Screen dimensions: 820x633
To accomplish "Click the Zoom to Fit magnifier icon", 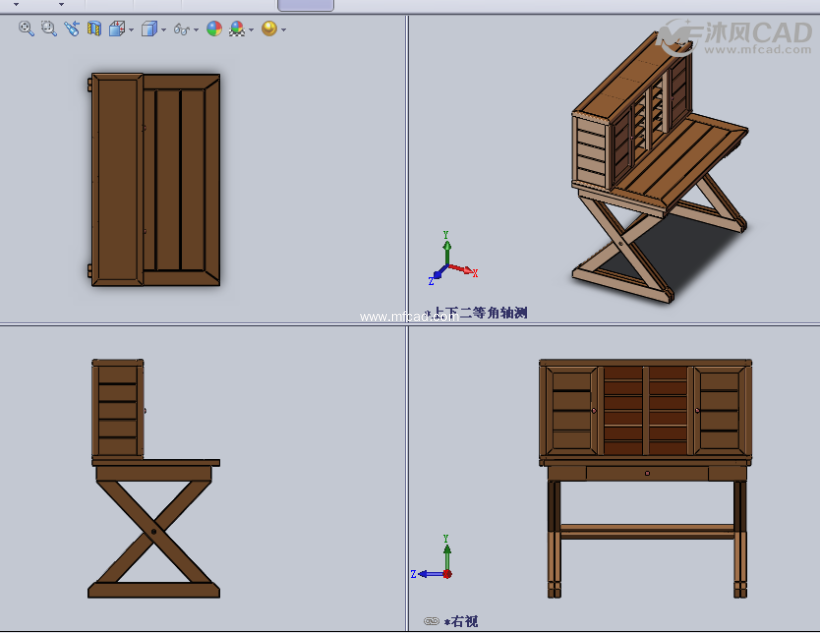I will [26, 29].
